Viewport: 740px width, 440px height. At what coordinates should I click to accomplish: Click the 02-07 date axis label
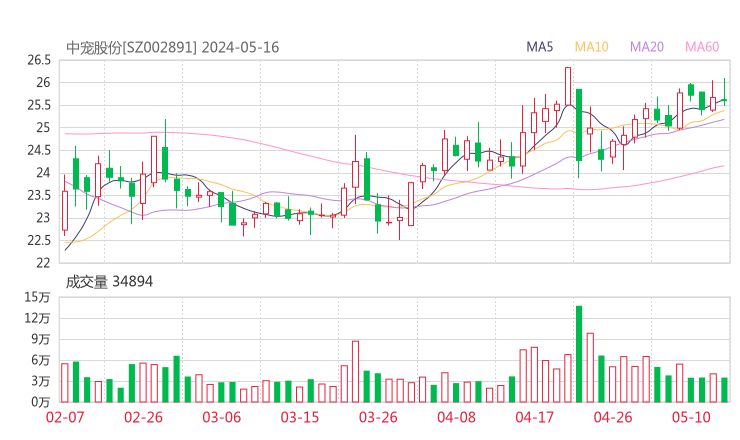click(x=65, y=417)
